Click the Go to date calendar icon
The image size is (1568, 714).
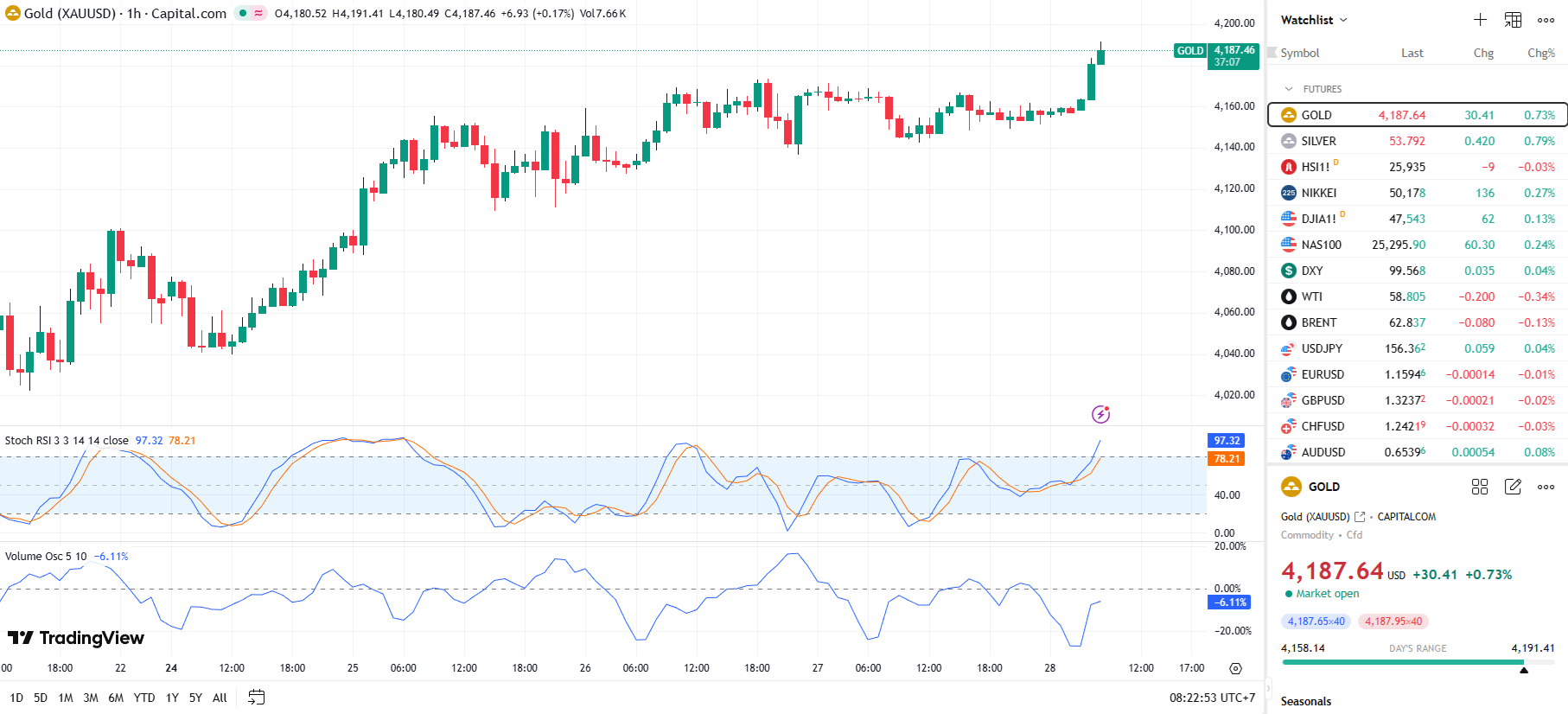pos(256,698)
